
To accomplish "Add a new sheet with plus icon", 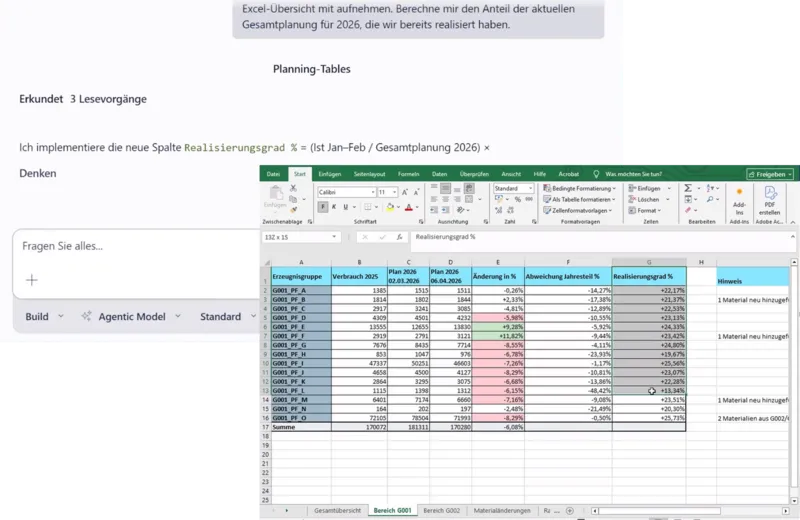I will tap(570, 511).
